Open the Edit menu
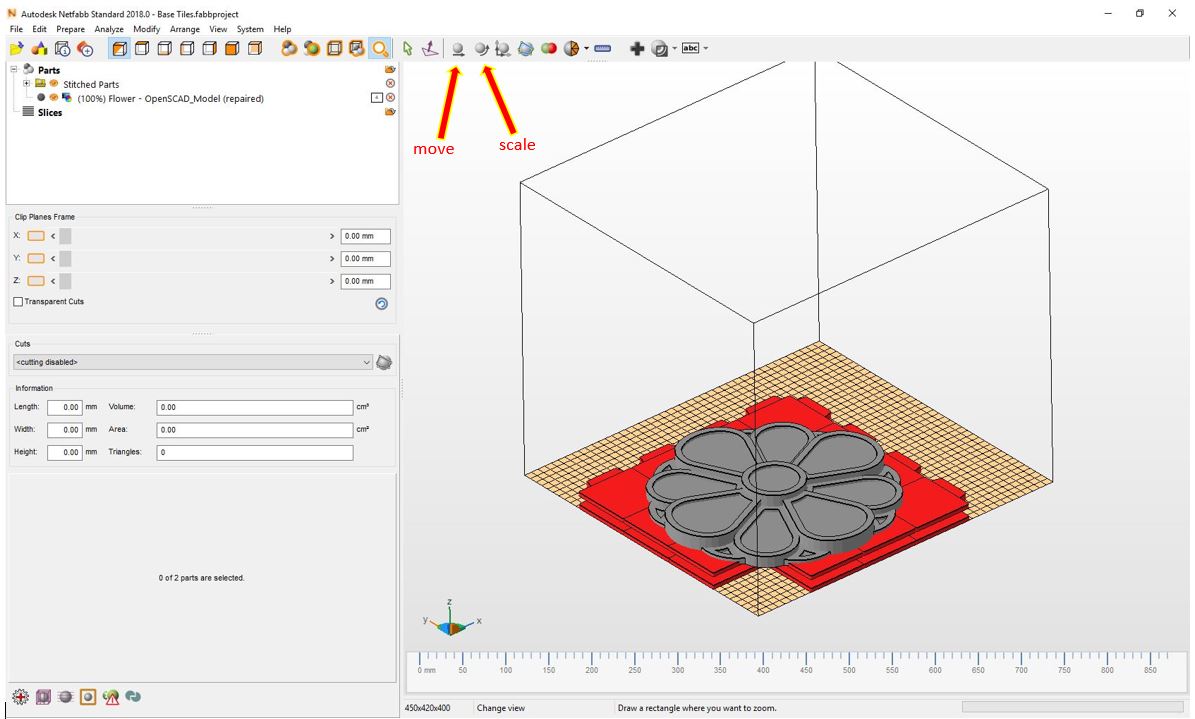The image size is (1195, 719). (x=40, y=29)
